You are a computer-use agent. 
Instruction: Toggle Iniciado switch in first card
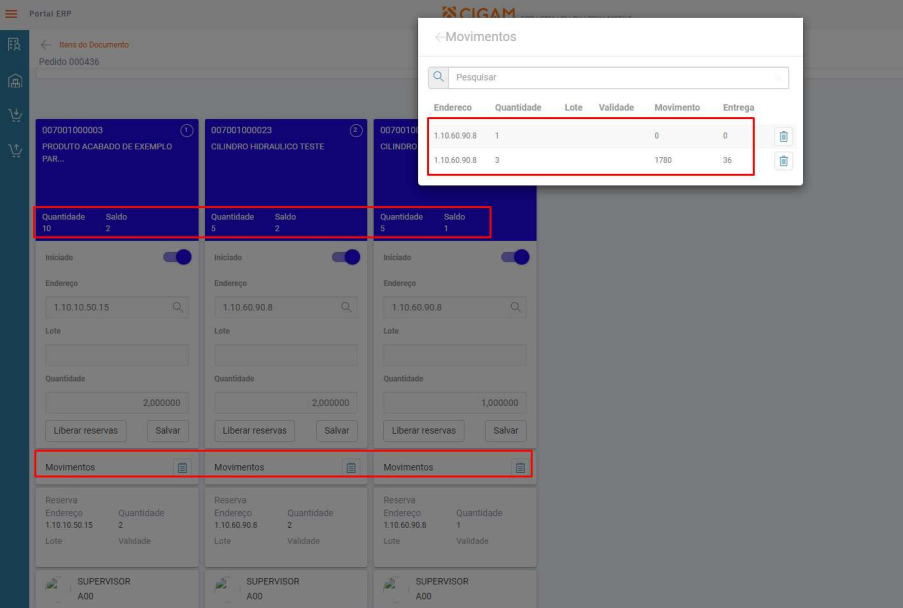(177, 257)
